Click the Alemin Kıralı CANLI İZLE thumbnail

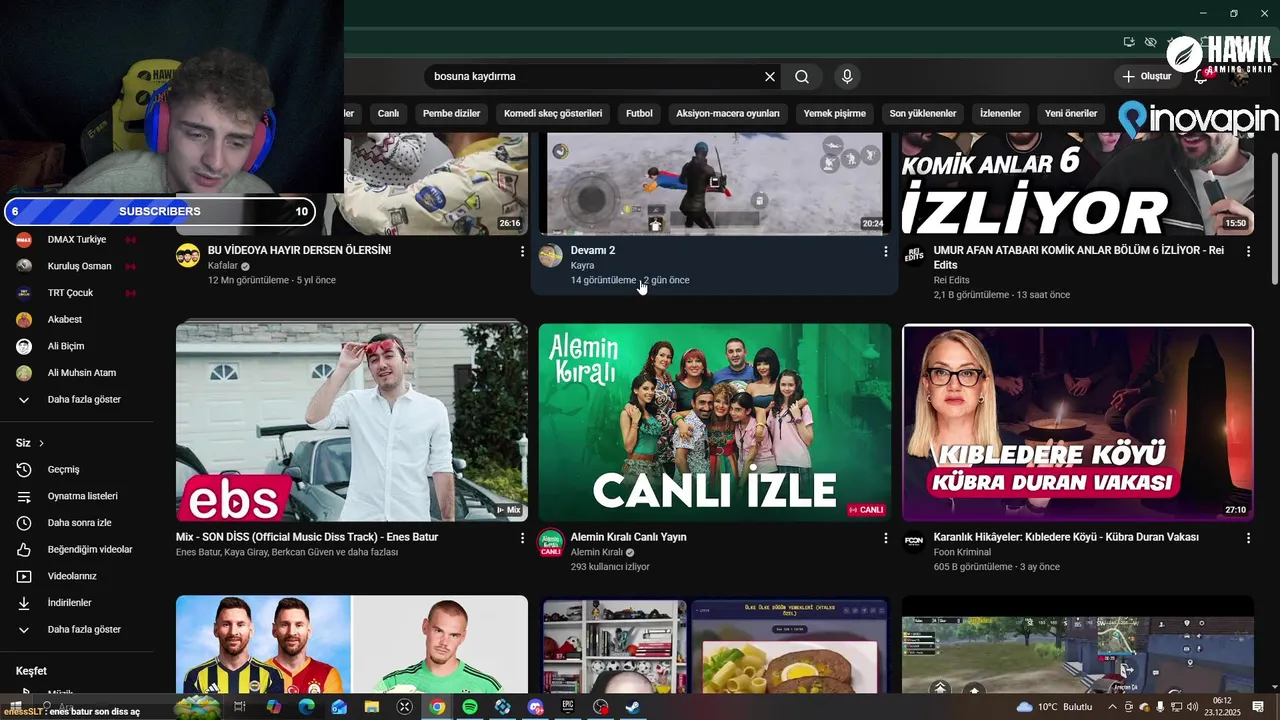click(x=715, y=422)
